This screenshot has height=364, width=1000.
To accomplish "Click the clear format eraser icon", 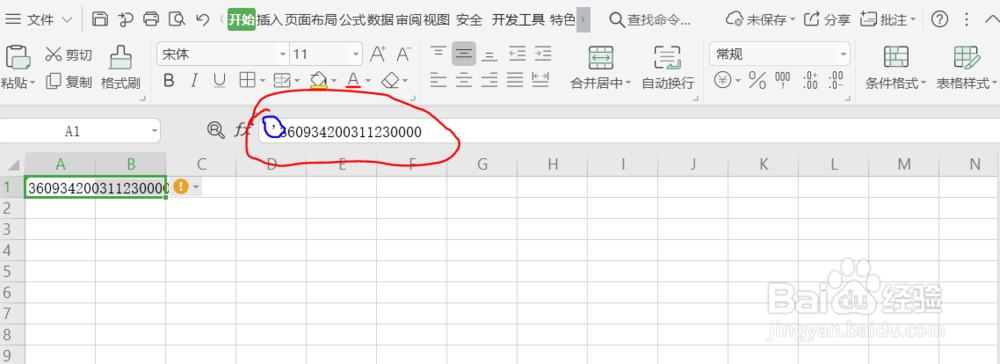I will coord(390,80).
